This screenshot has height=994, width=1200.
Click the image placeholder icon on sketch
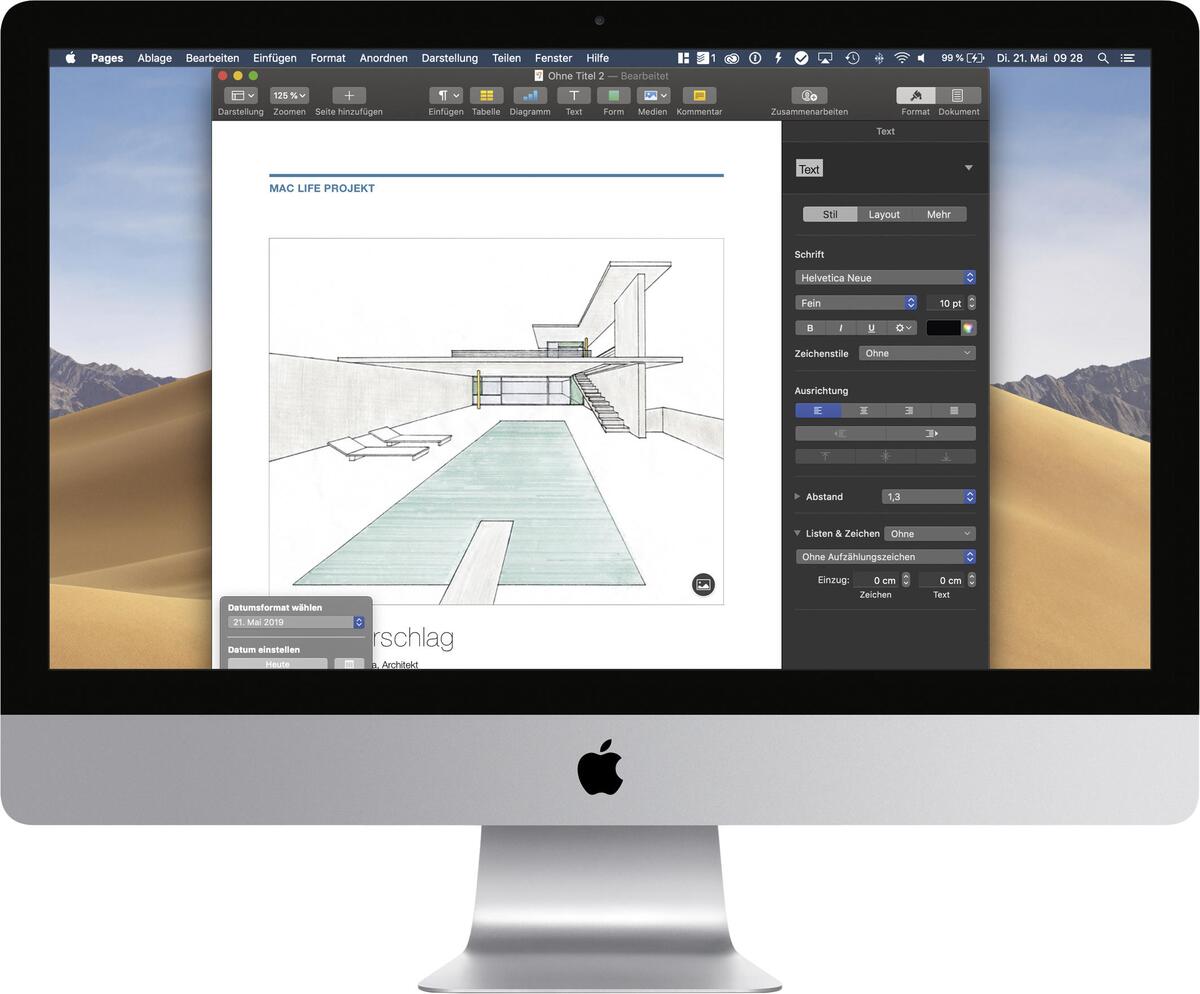(x=703, y=585)
